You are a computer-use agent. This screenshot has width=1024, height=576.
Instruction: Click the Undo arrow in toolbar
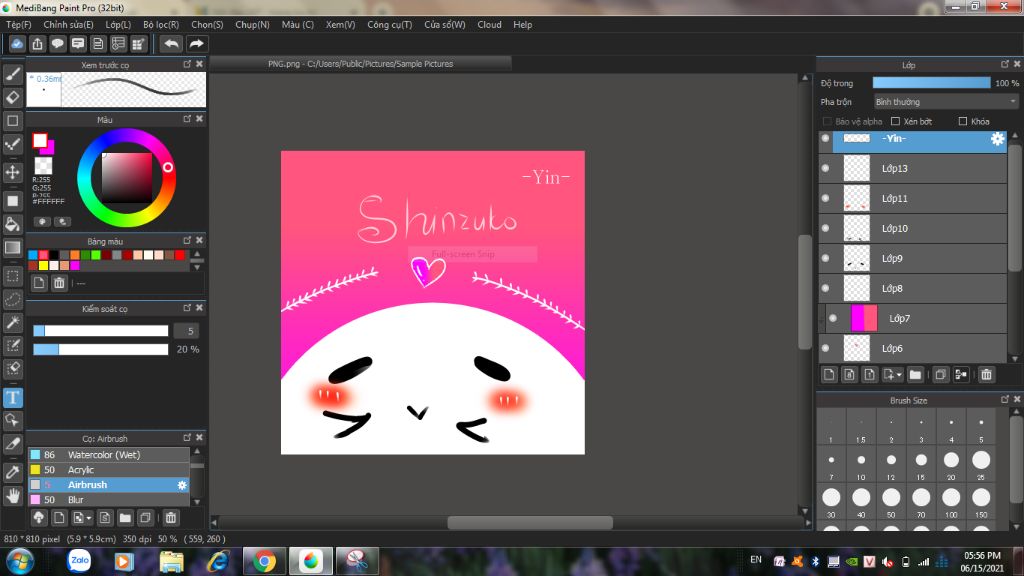(x=171, y=44)
